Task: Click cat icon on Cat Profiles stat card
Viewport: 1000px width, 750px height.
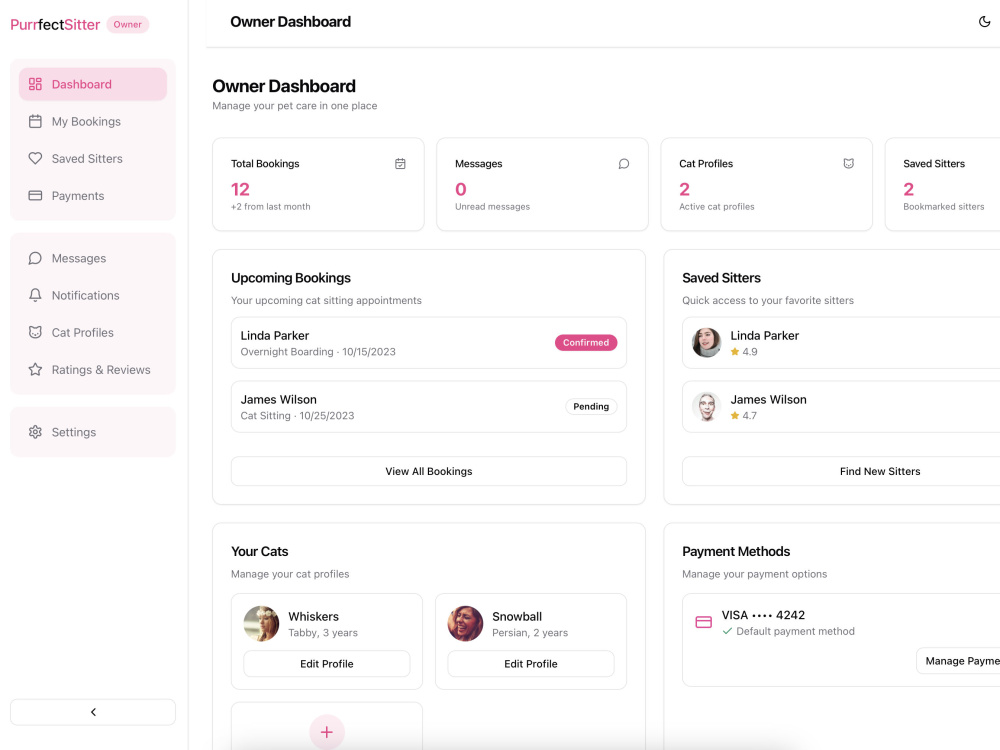Action: pyautogui.click(x=848, y=164)
